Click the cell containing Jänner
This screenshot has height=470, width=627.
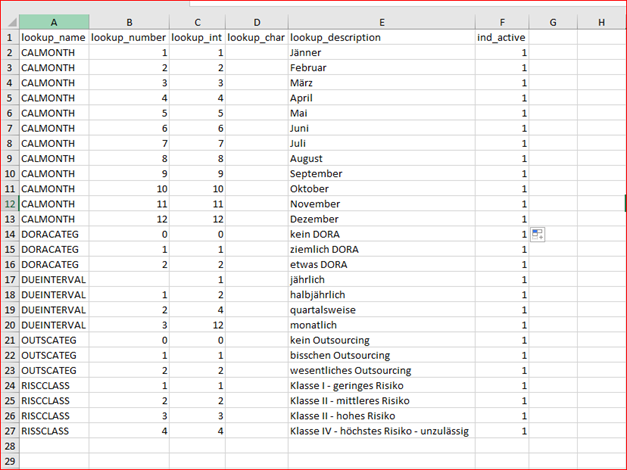coord(380,52)
